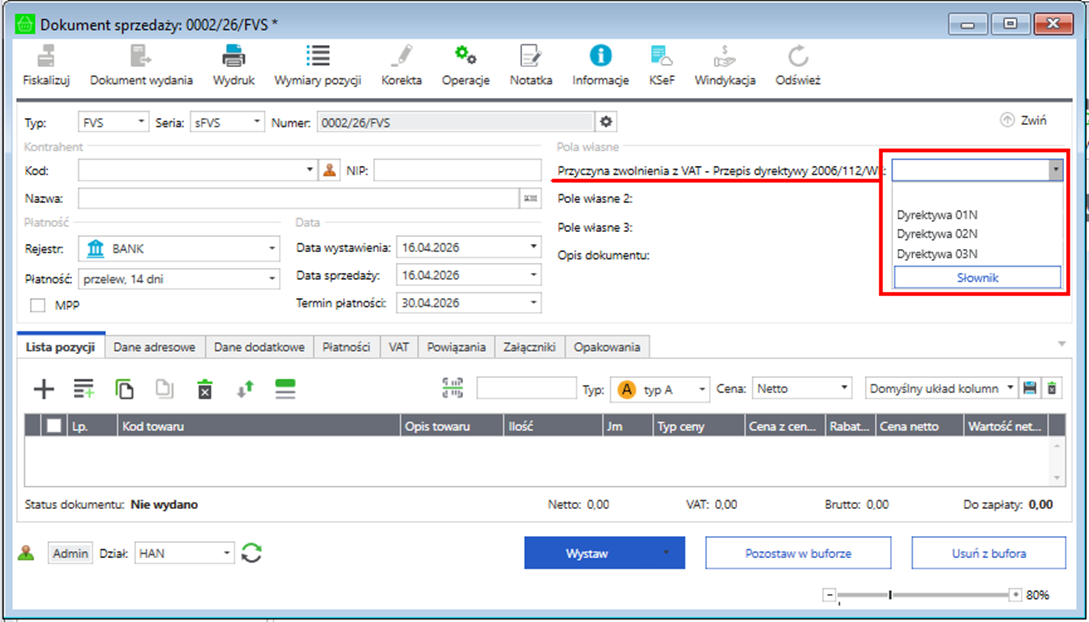The image size is (1089, 622).
Task: Click the Windykacja icon
Action: 724,57
